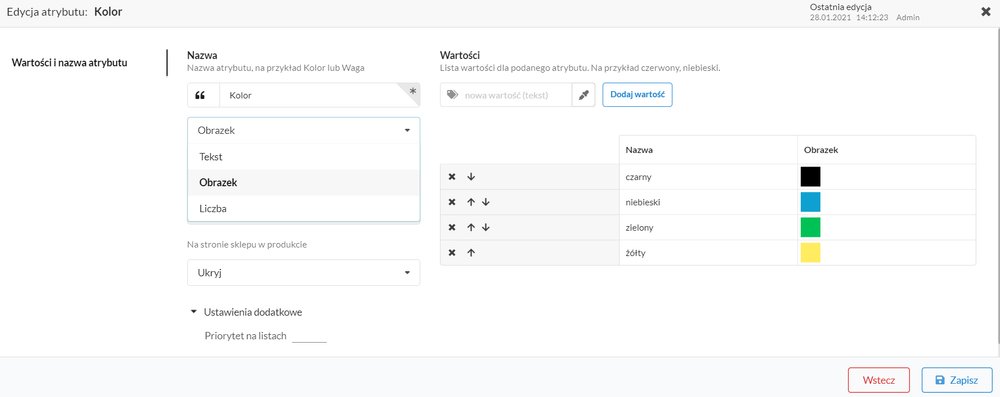This screenshot has height=397, width=1000.
Task: Click the zielony name cell
Action: tap(708, 228)
